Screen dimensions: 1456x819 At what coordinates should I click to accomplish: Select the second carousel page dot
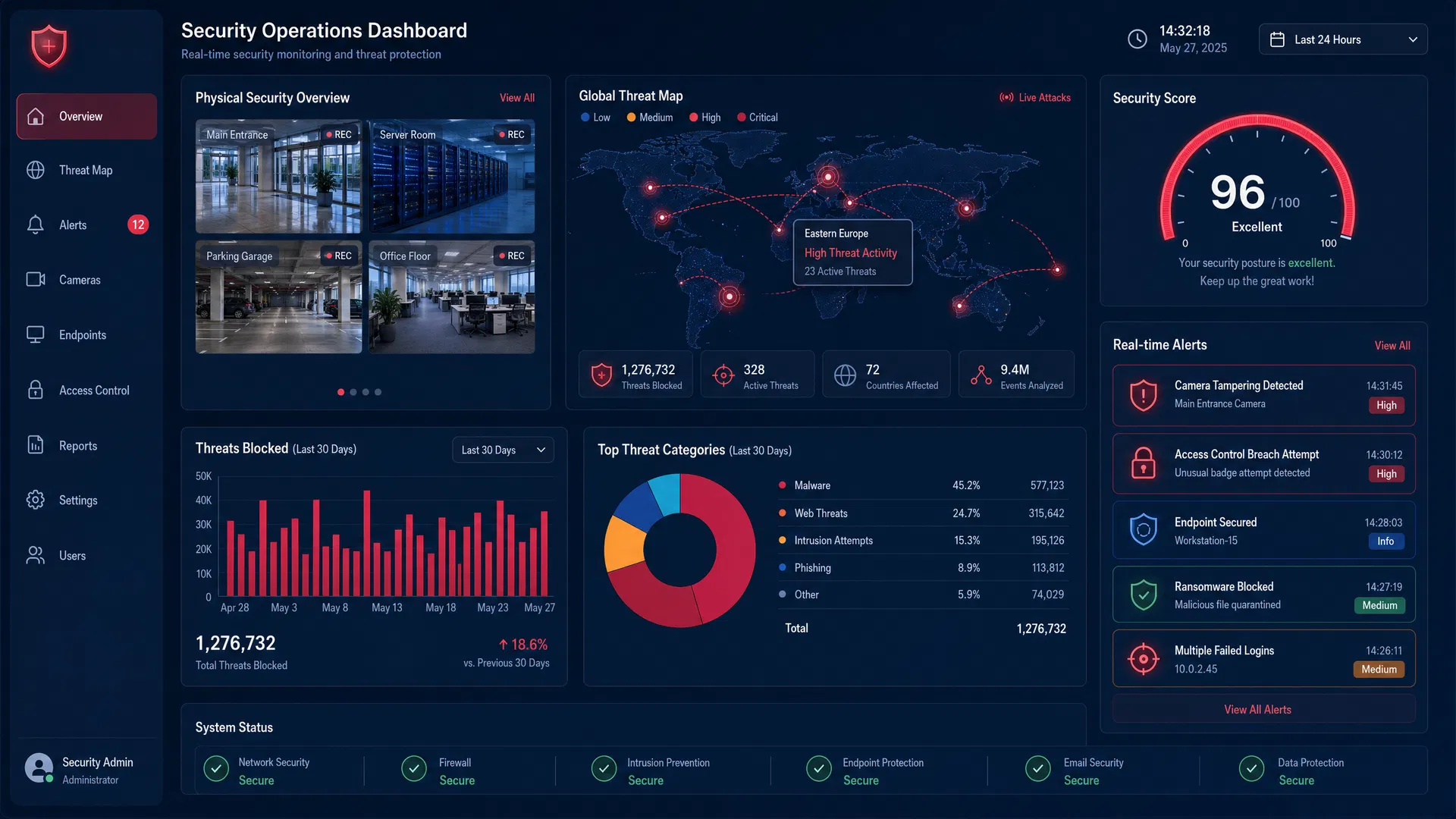click(353, 392)
